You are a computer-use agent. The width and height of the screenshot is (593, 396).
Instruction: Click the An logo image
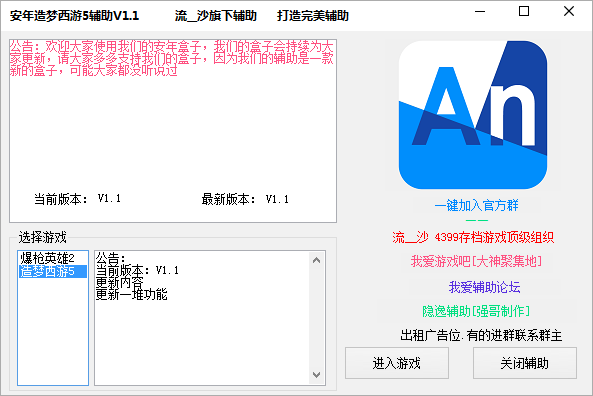coord(473,115)
